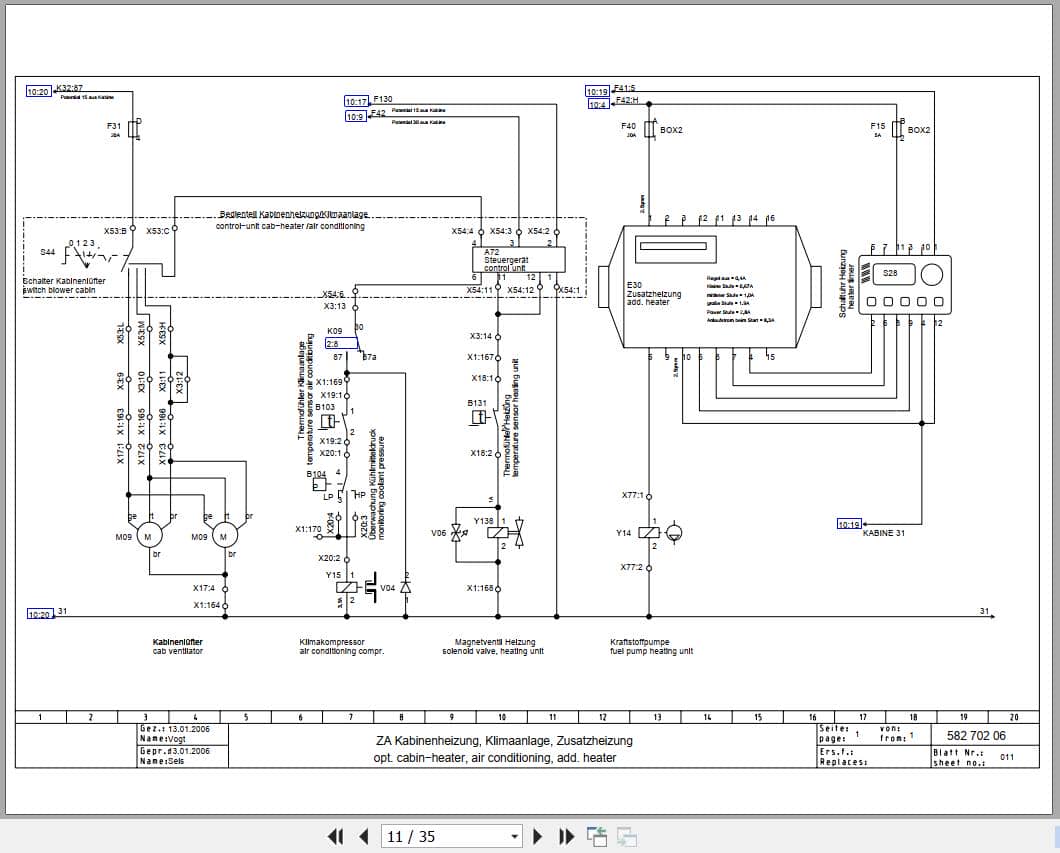Click the X53:C terminal label
The height and width of the screenshot is (853, 1060).
pos(158,230)
